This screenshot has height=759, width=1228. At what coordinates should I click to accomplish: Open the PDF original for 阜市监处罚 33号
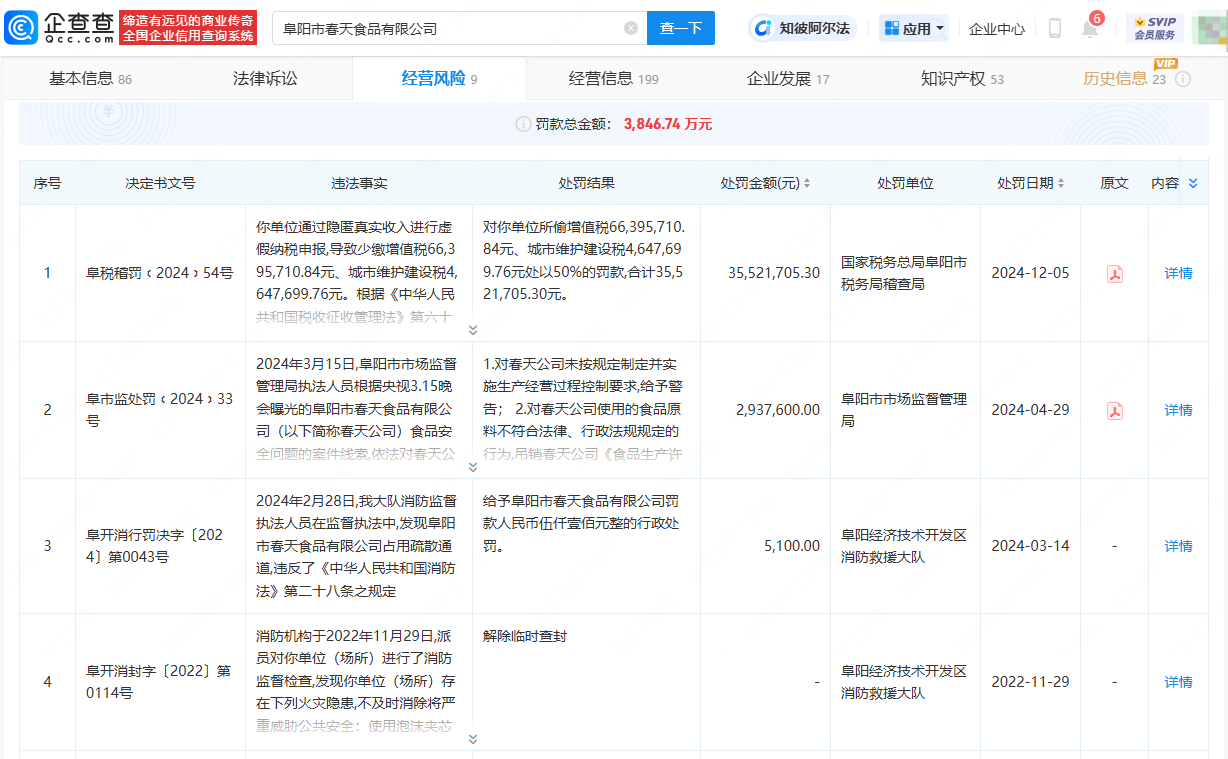[1114, 411]
